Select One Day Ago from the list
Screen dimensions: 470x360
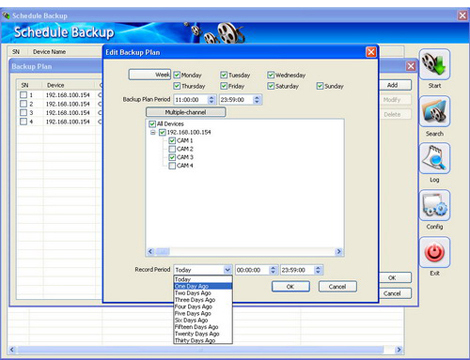point(203,286)
